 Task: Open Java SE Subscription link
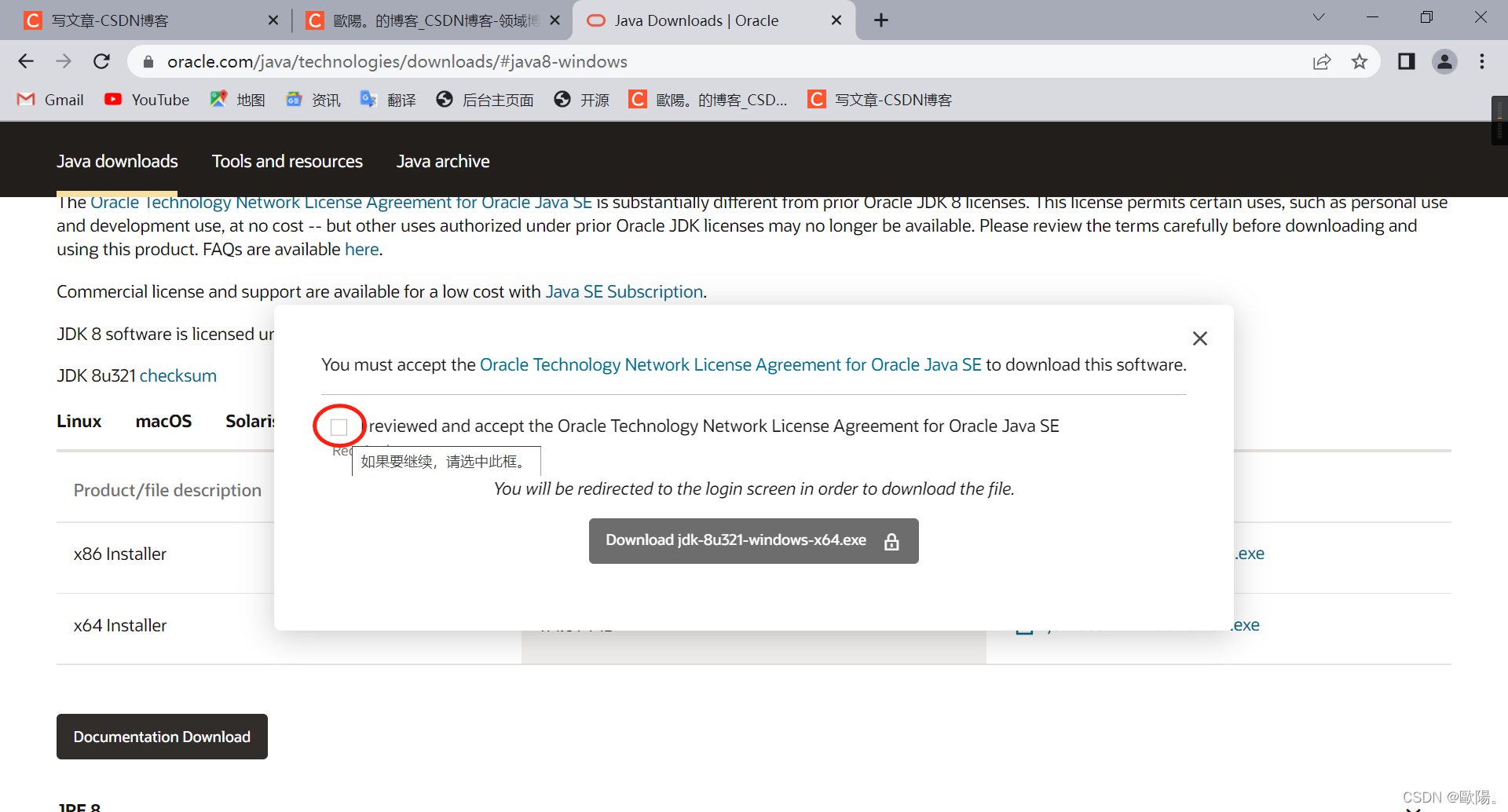[624, 291]
